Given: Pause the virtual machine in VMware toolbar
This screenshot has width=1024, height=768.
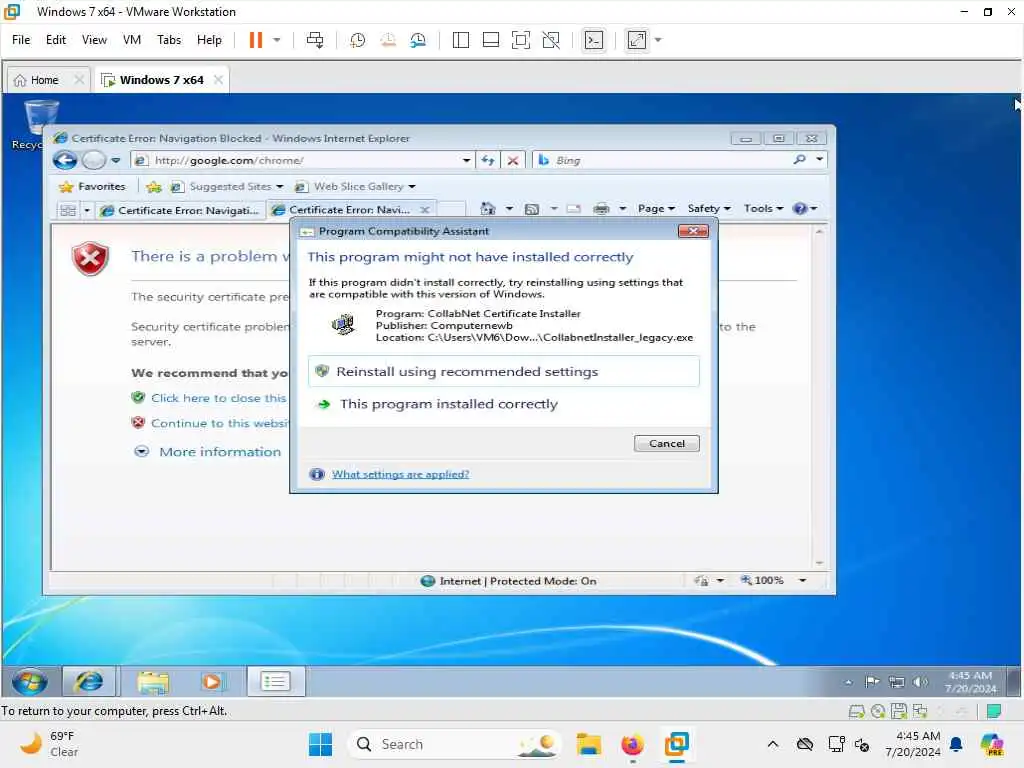Looking at the screenshot, I should point(255,40).
